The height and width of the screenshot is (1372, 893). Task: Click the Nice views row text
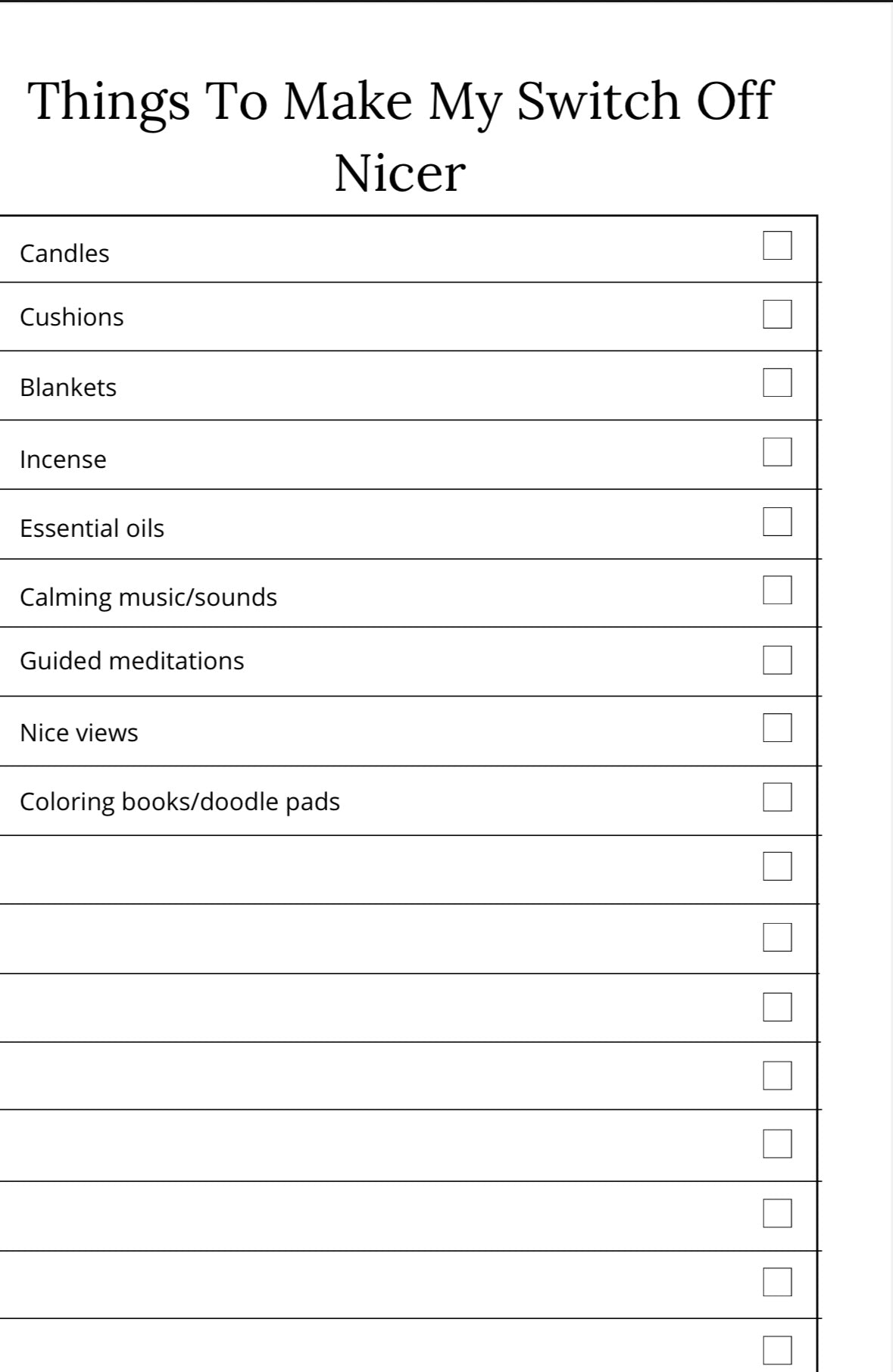pyautogui.click(x=79, y=732)
